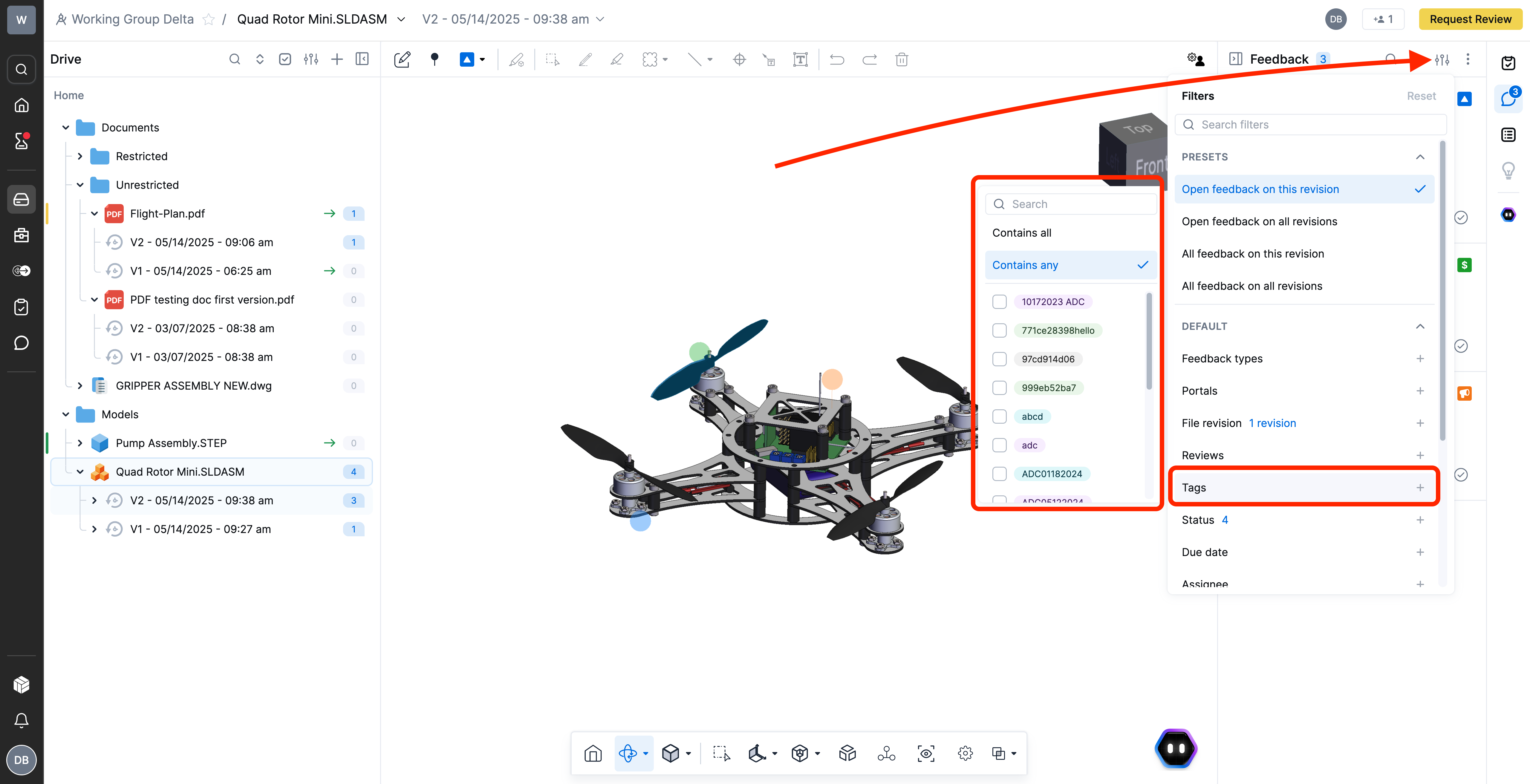
Task: Click the undo arrow
Action: [x=837, y=59]
